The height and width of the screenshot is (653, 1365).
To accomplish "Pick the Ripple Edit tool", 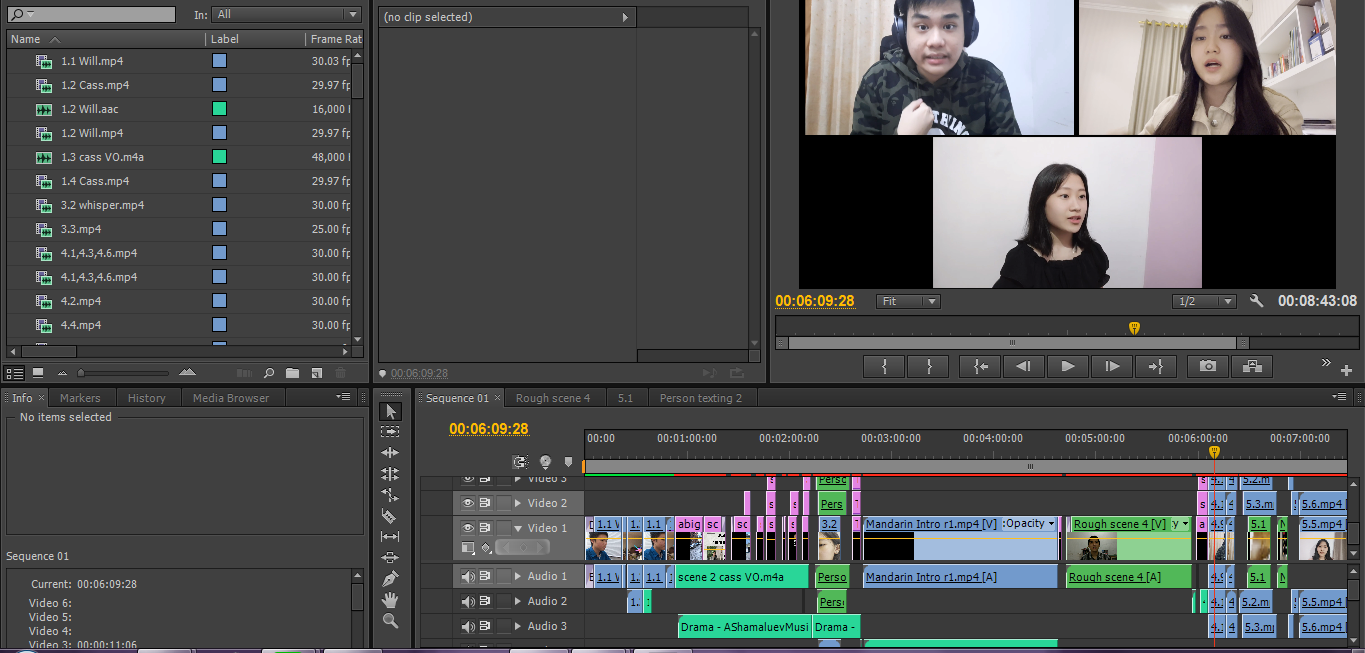I will pyautogui.click(x=390, y=453).
